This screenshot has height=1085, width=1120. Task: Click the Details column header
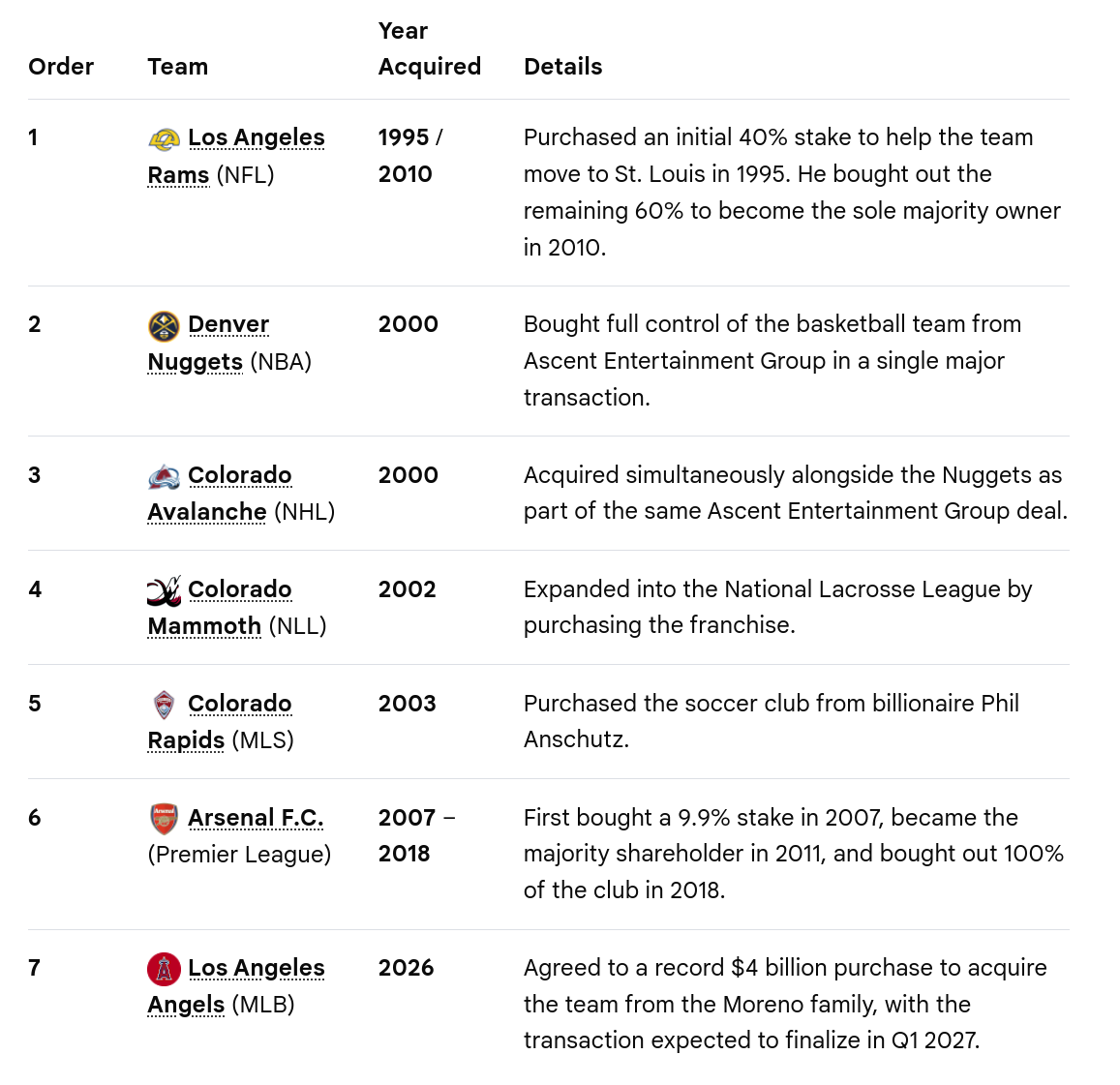tap(562, 67)
